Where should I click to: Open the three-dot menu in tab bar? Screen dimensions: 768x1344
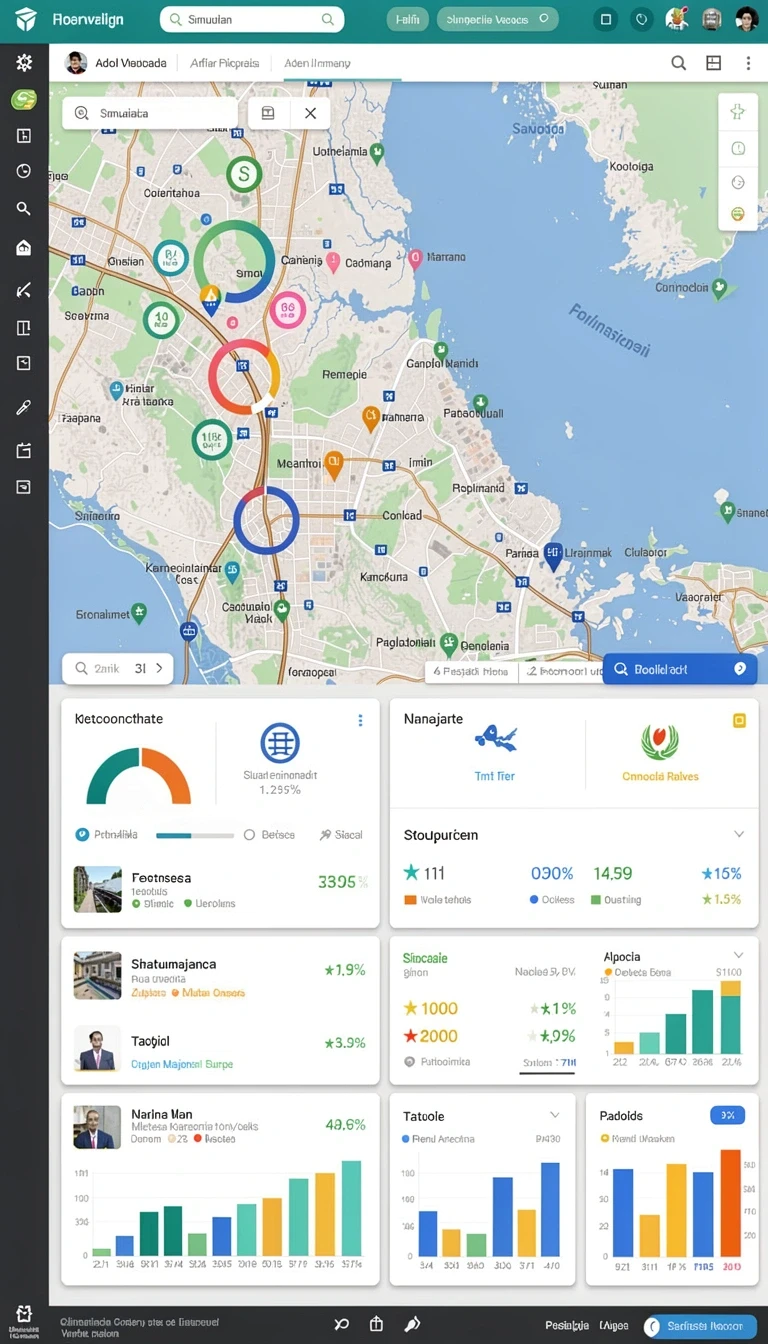coord(748,63)
